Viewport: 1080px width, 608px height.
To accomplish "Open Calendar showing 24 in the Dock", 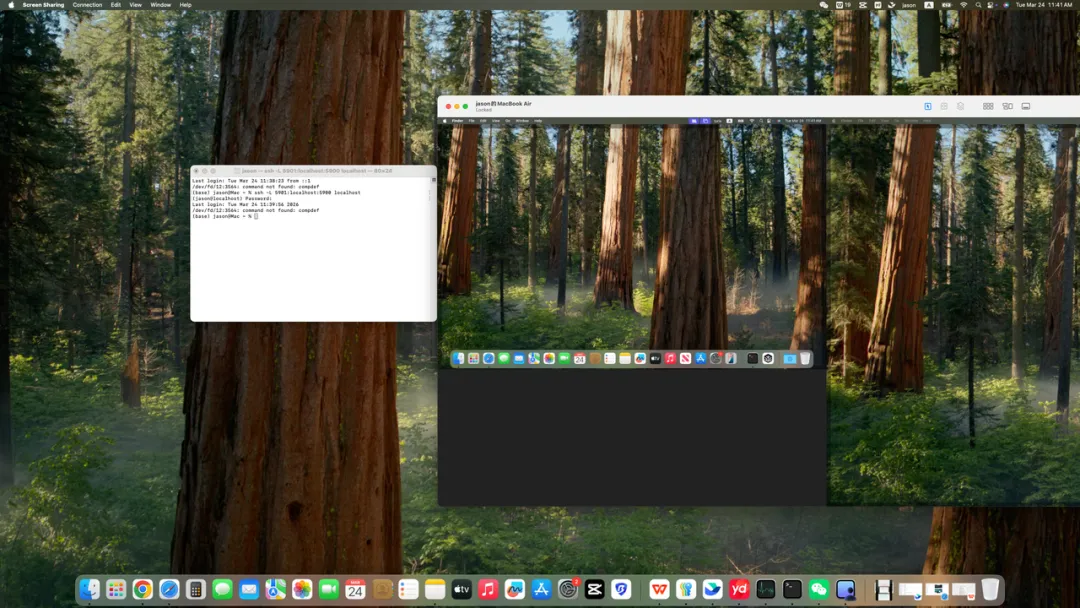I will point(355,589).
